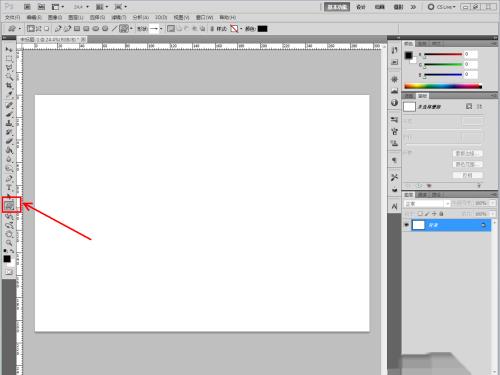Choose the Line shape in options bar

tap(114, 29)
